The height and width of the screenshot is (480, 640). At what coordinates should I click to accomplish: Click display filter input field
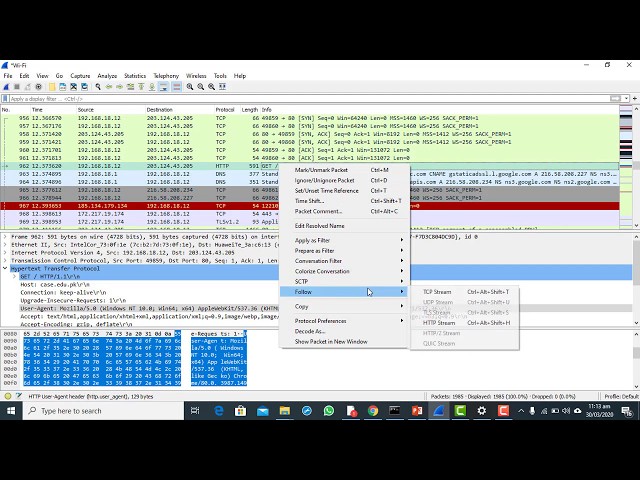[x=308, y=99]
